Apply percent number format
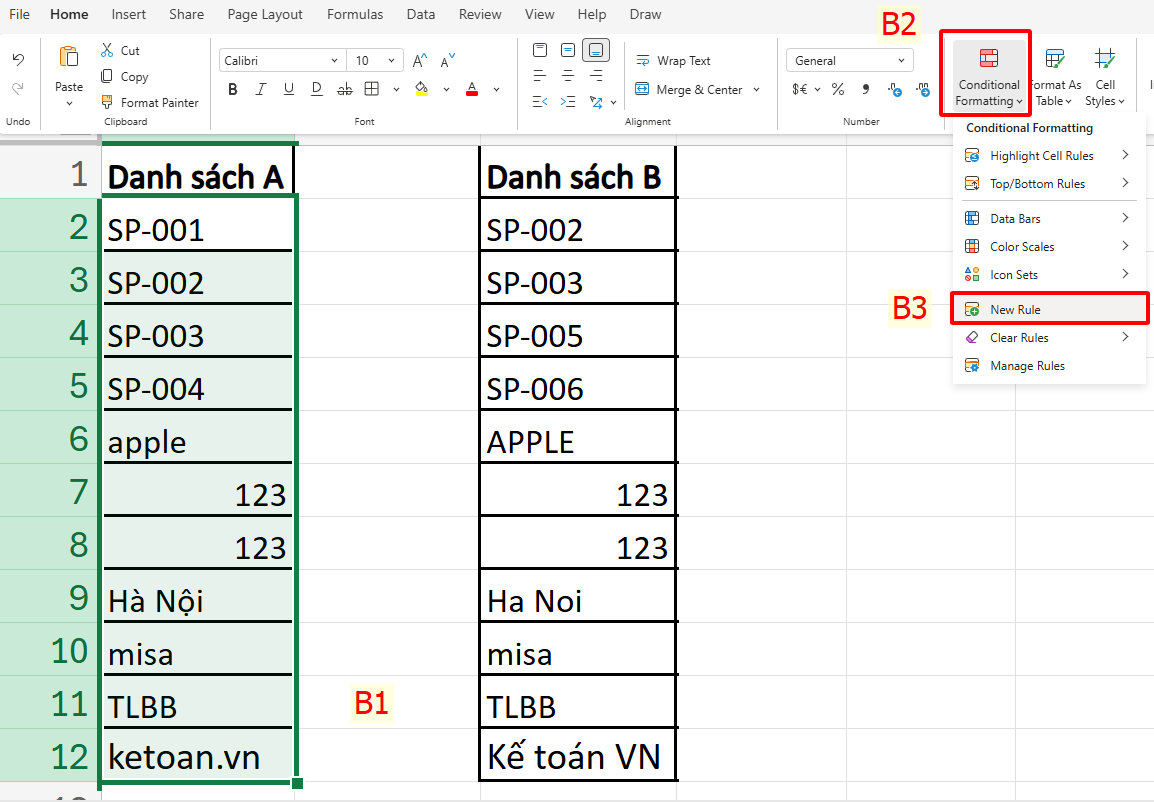1154x802 pixels. (x=837, y=89)
